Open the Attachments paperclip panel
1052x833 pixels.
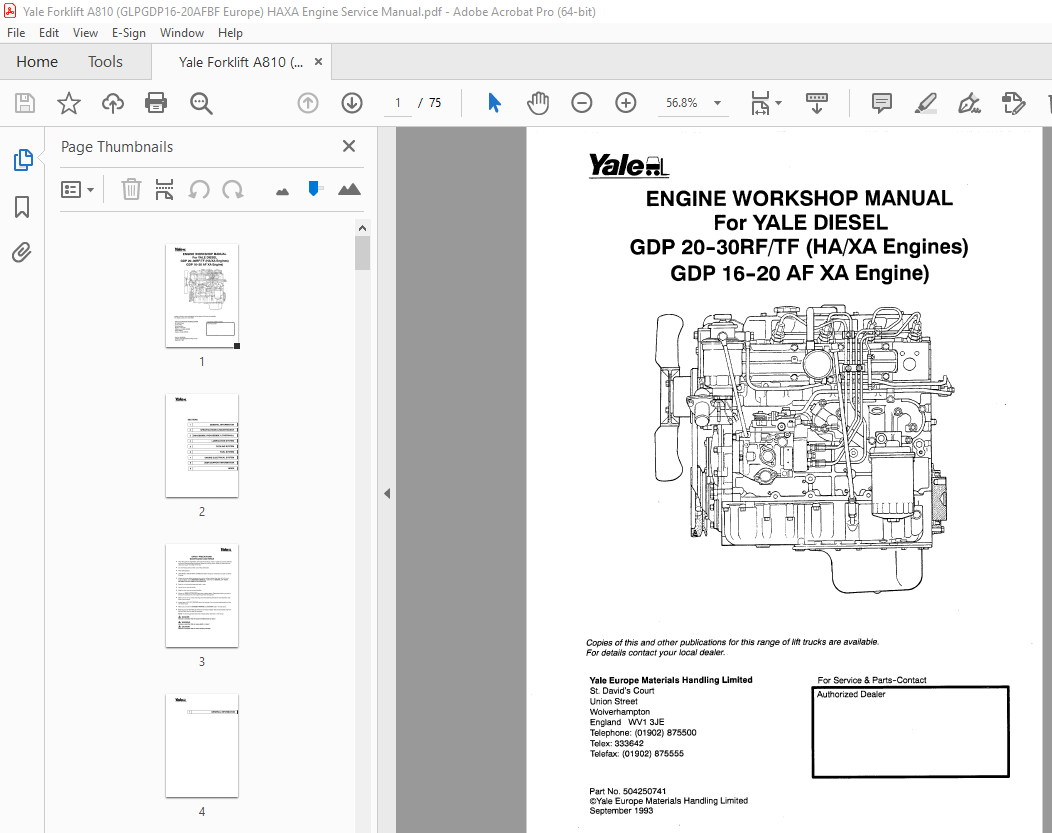21,253
